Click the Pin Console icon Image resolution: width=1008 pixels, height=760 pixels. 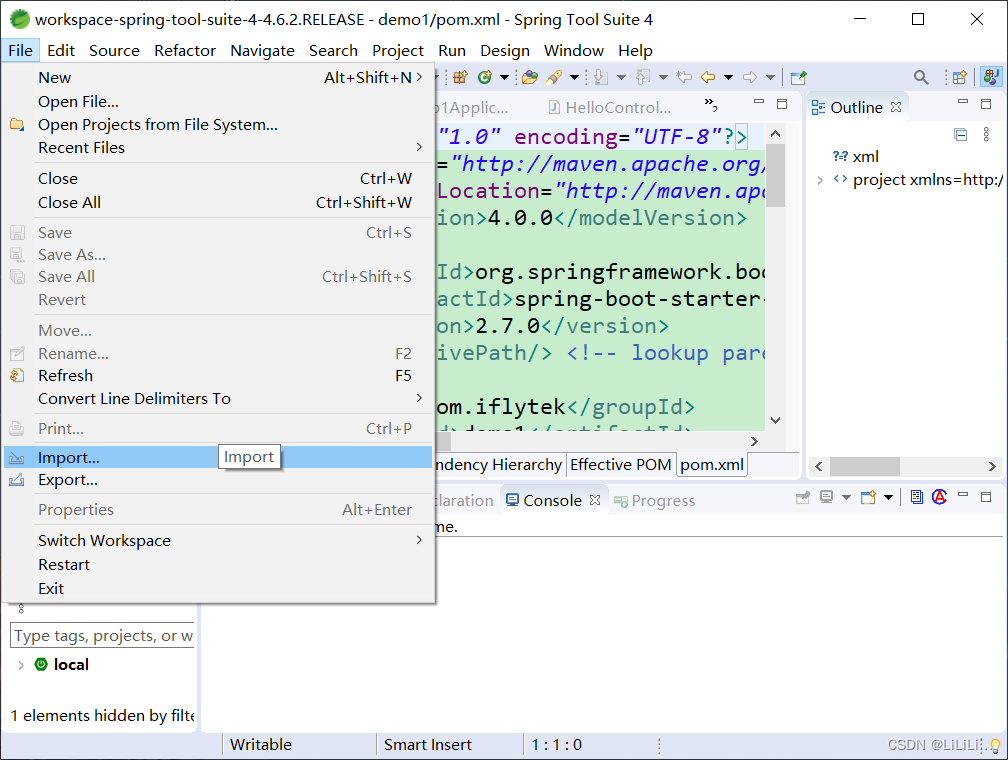(802, 498)
